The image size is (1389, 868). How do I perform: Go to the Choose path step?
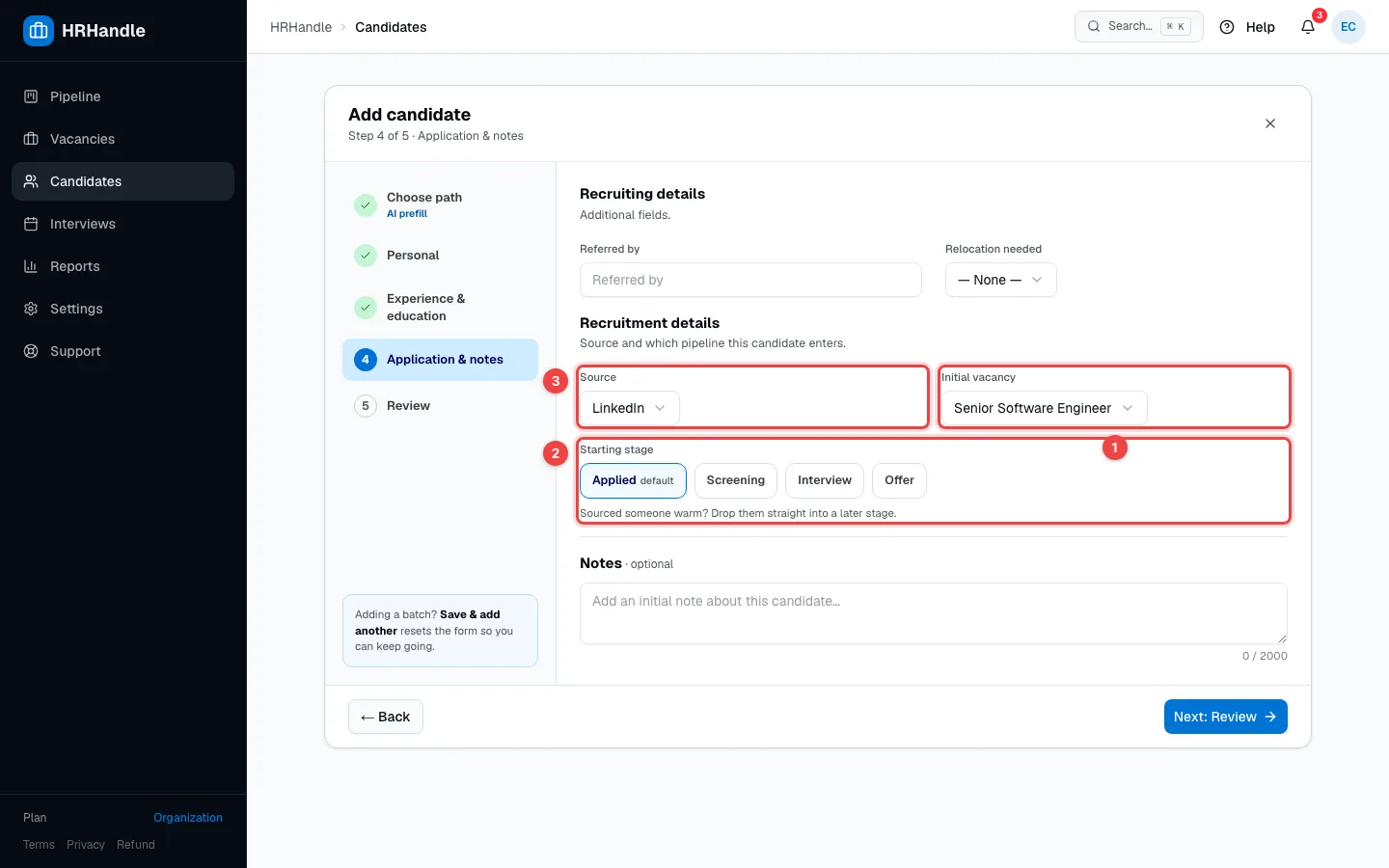(440, 204)
